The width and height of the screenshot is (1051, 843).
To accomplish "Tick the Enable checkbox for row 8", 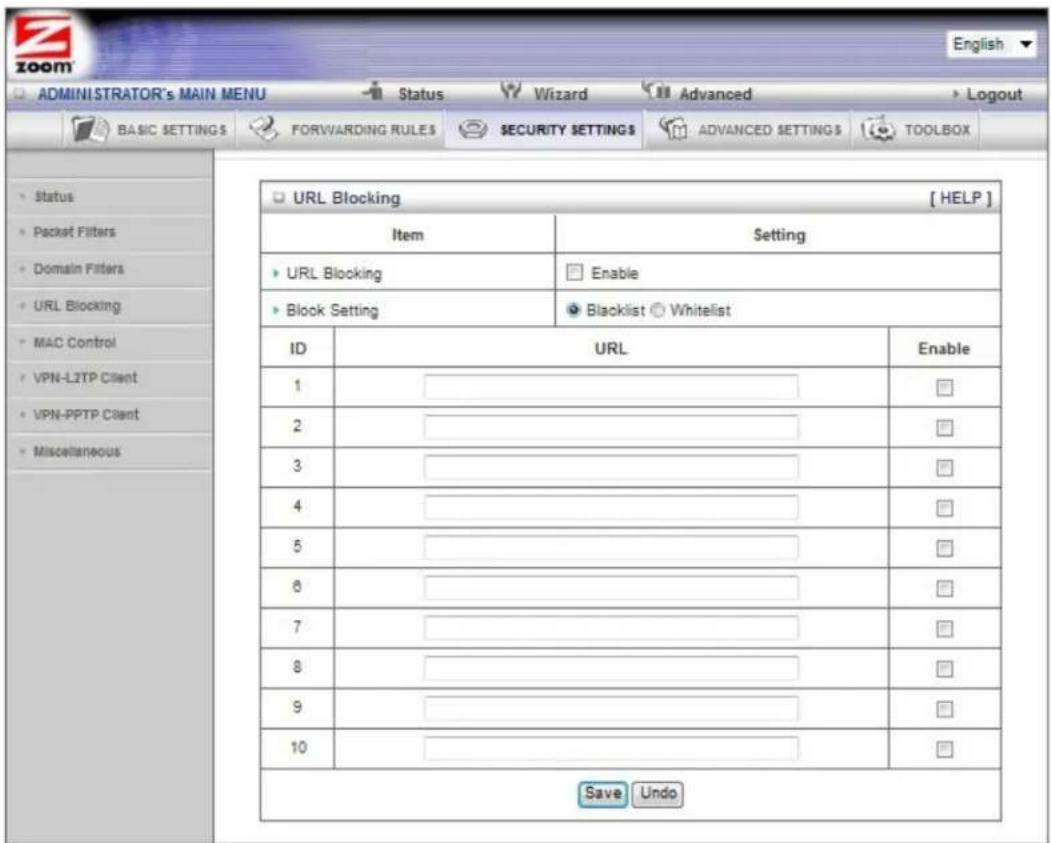I will pos(944,669).
